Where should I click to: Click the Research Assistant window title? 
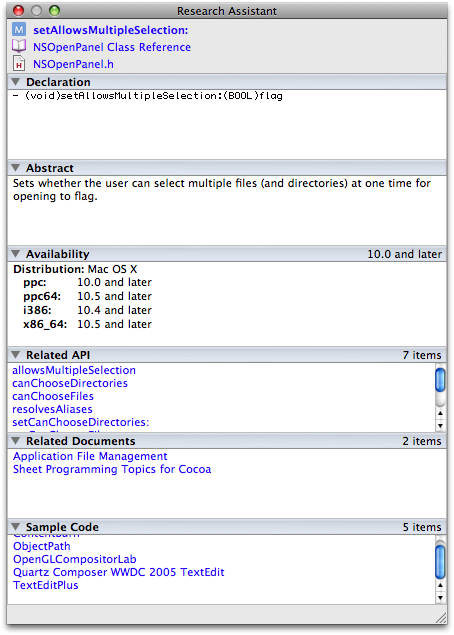point(227,11)
